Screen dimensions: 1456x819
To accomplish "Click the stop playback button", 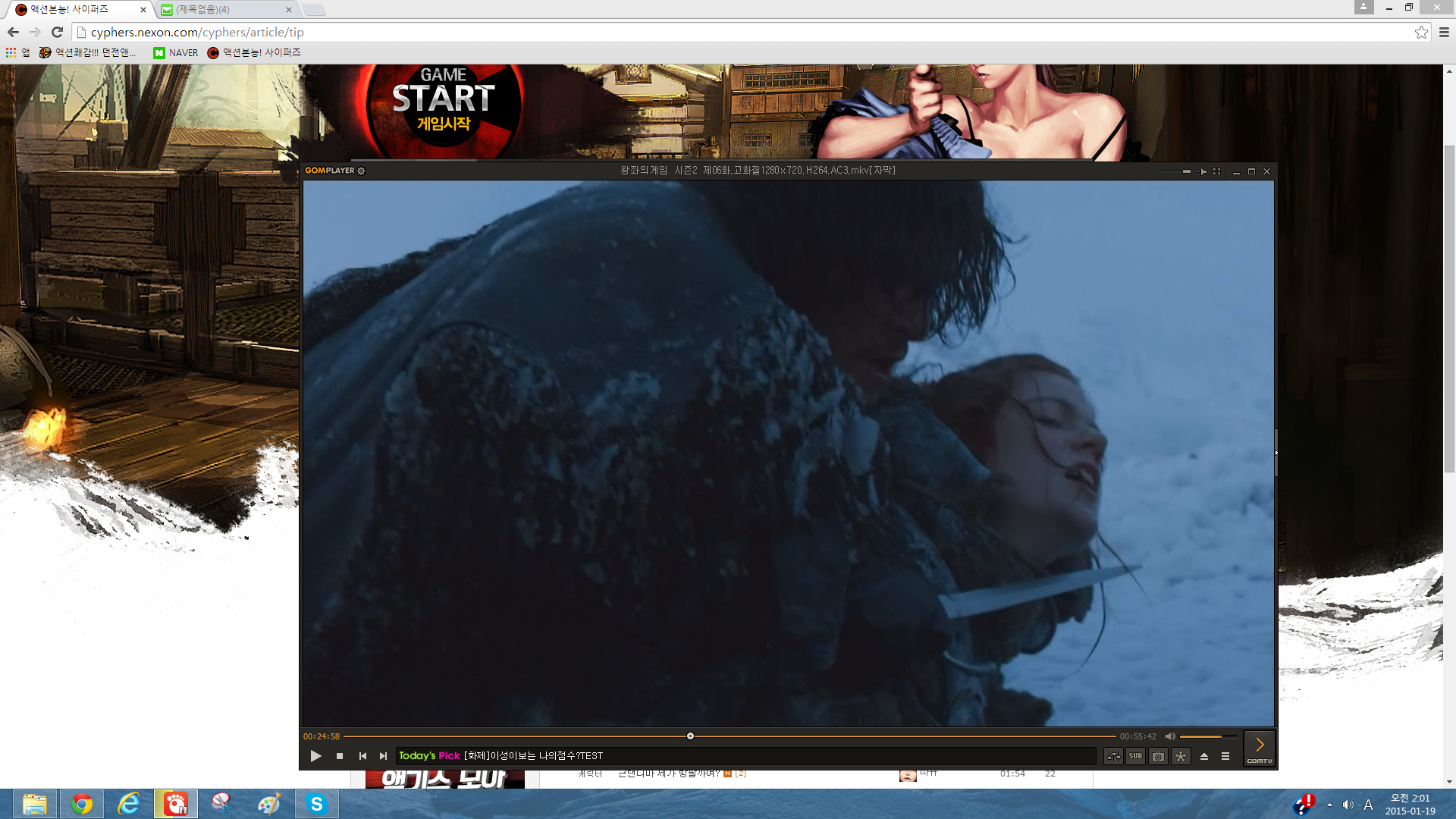I will click(340, 756).
